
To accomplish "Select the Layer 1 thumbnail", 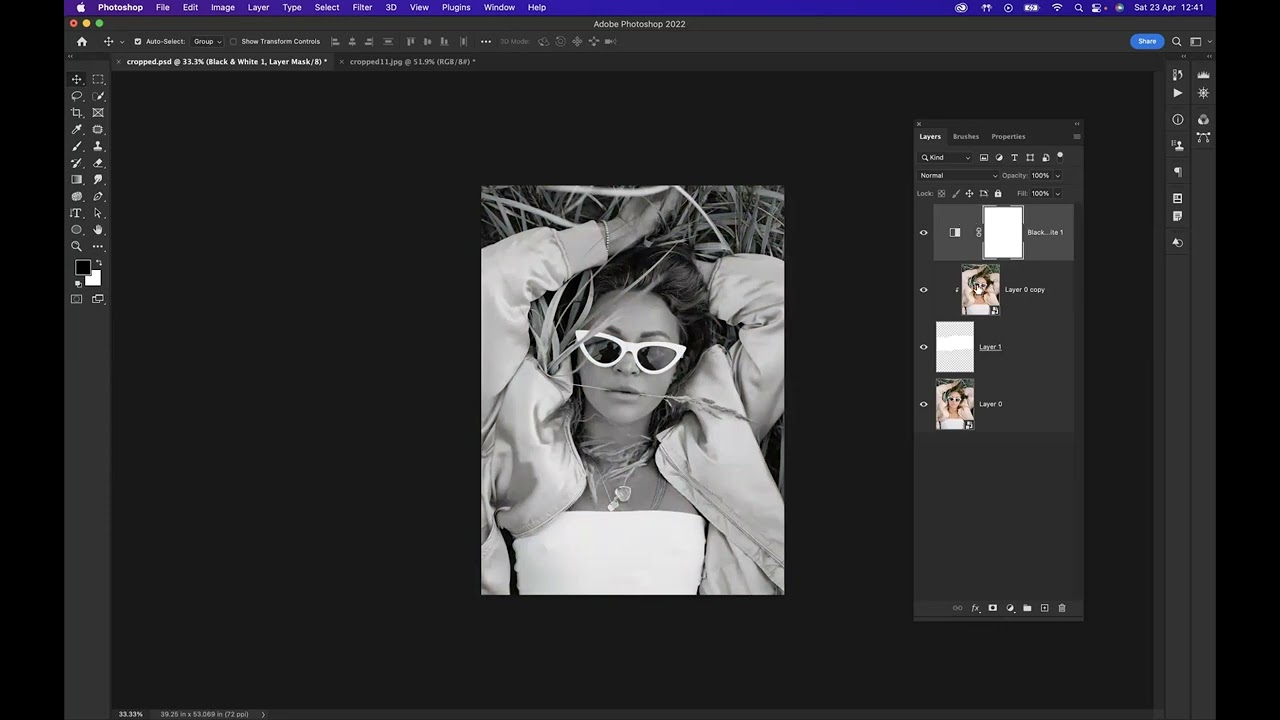I will (954, 347).
